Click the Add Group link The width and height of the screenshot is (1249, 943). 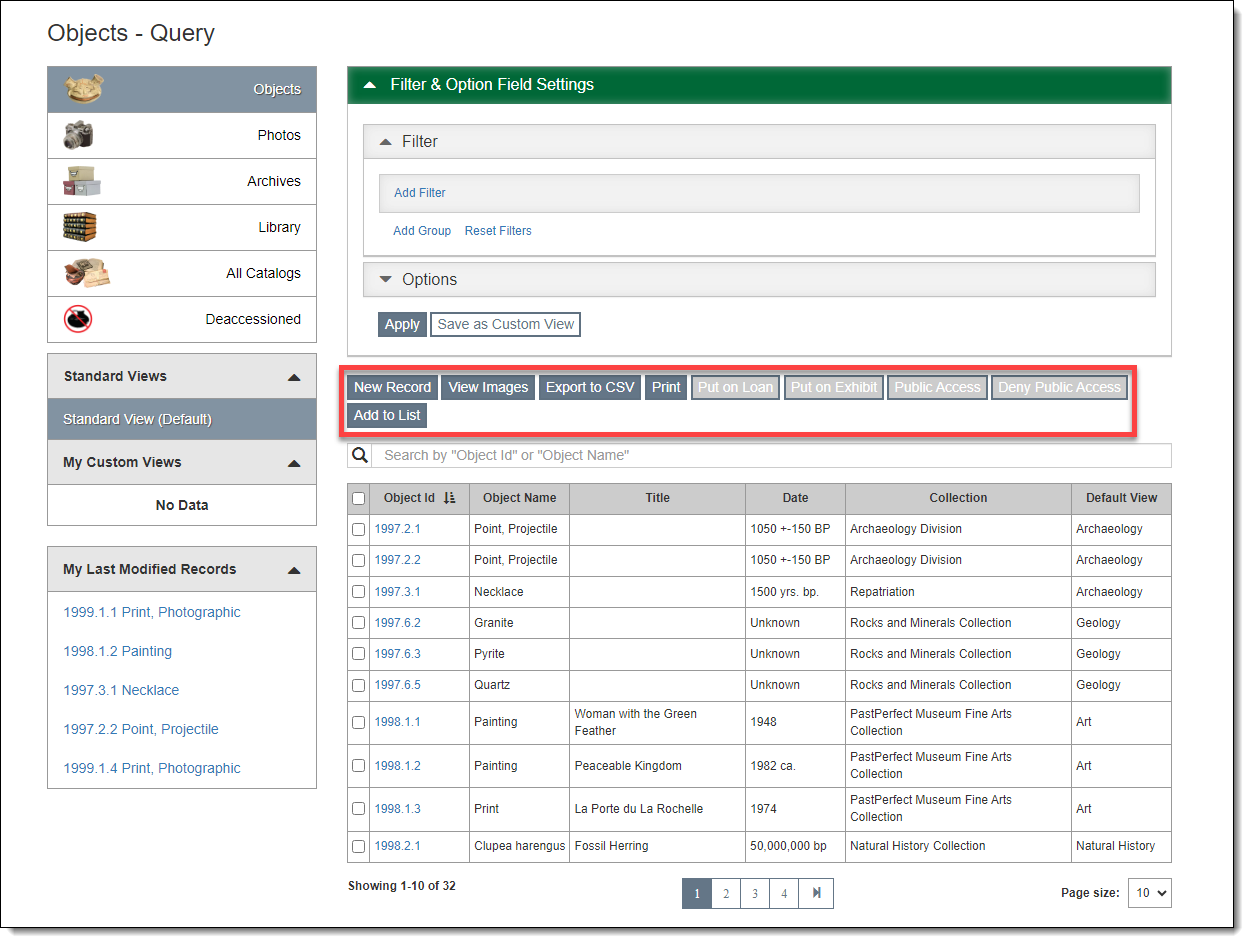pos(422,231)
